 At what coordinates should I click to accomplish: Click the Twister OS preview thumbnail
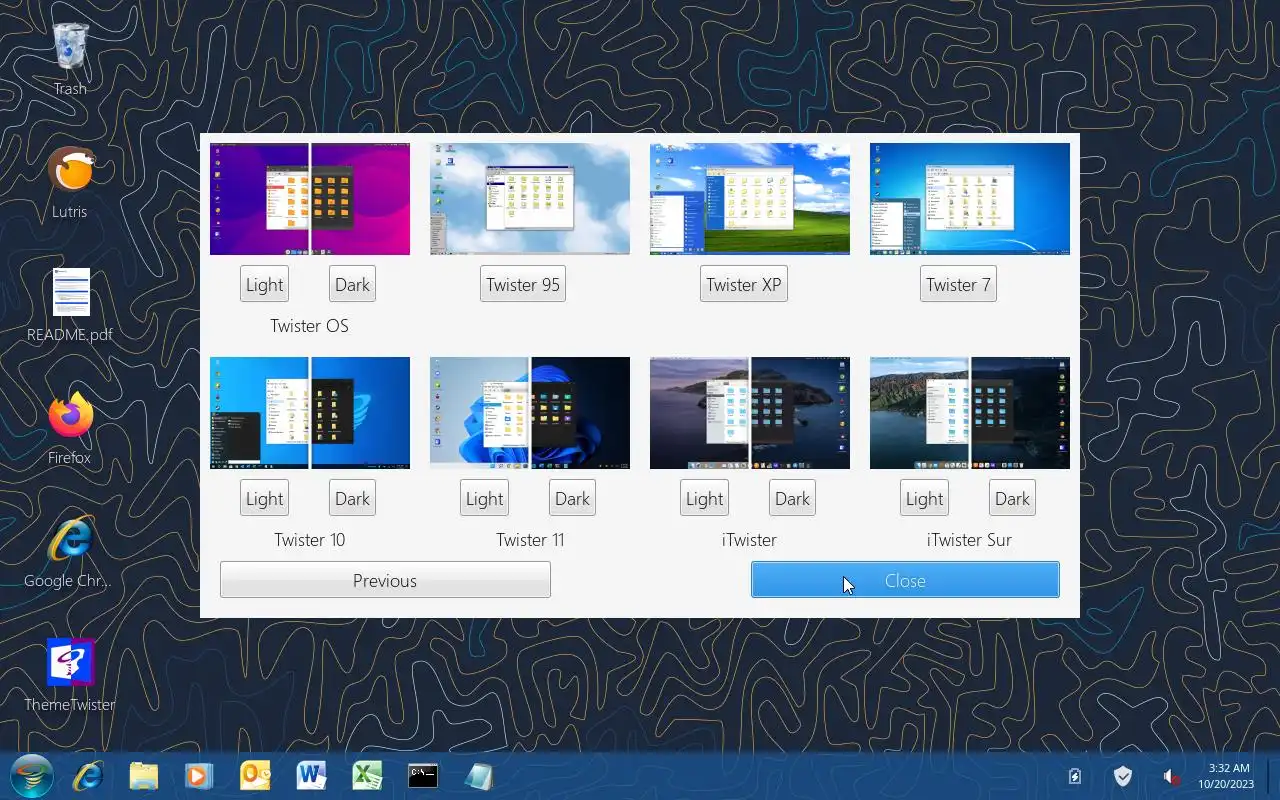[x=310, y=199]
